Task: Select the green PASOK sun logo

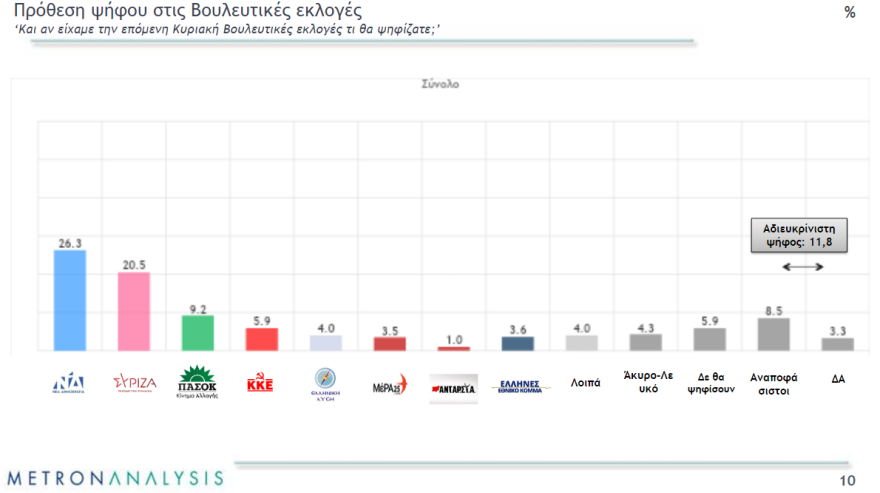Action: point(197,383)
